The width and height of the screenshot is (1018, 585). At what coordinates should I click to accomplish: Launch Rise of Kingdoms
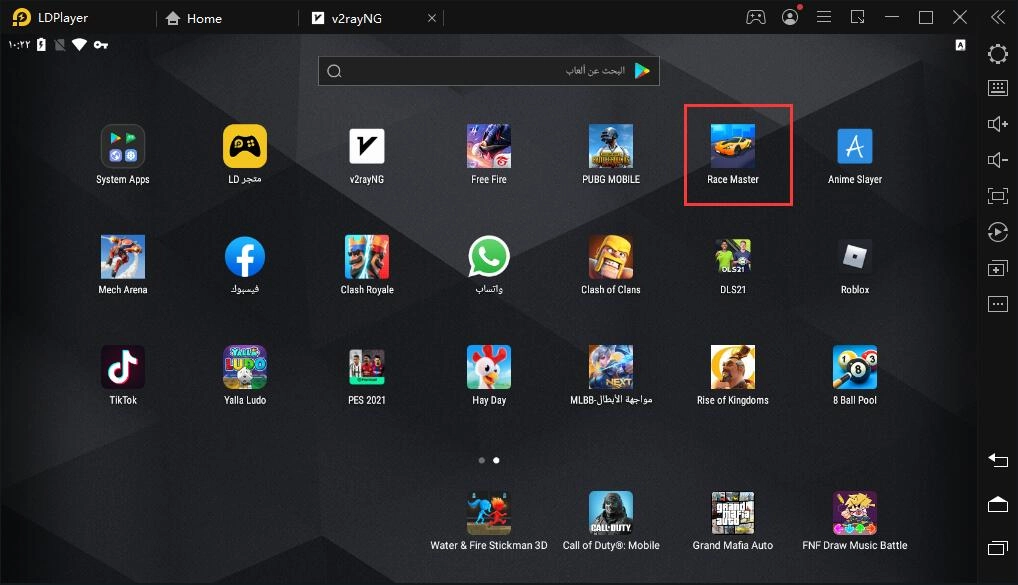tap(733, 367)
